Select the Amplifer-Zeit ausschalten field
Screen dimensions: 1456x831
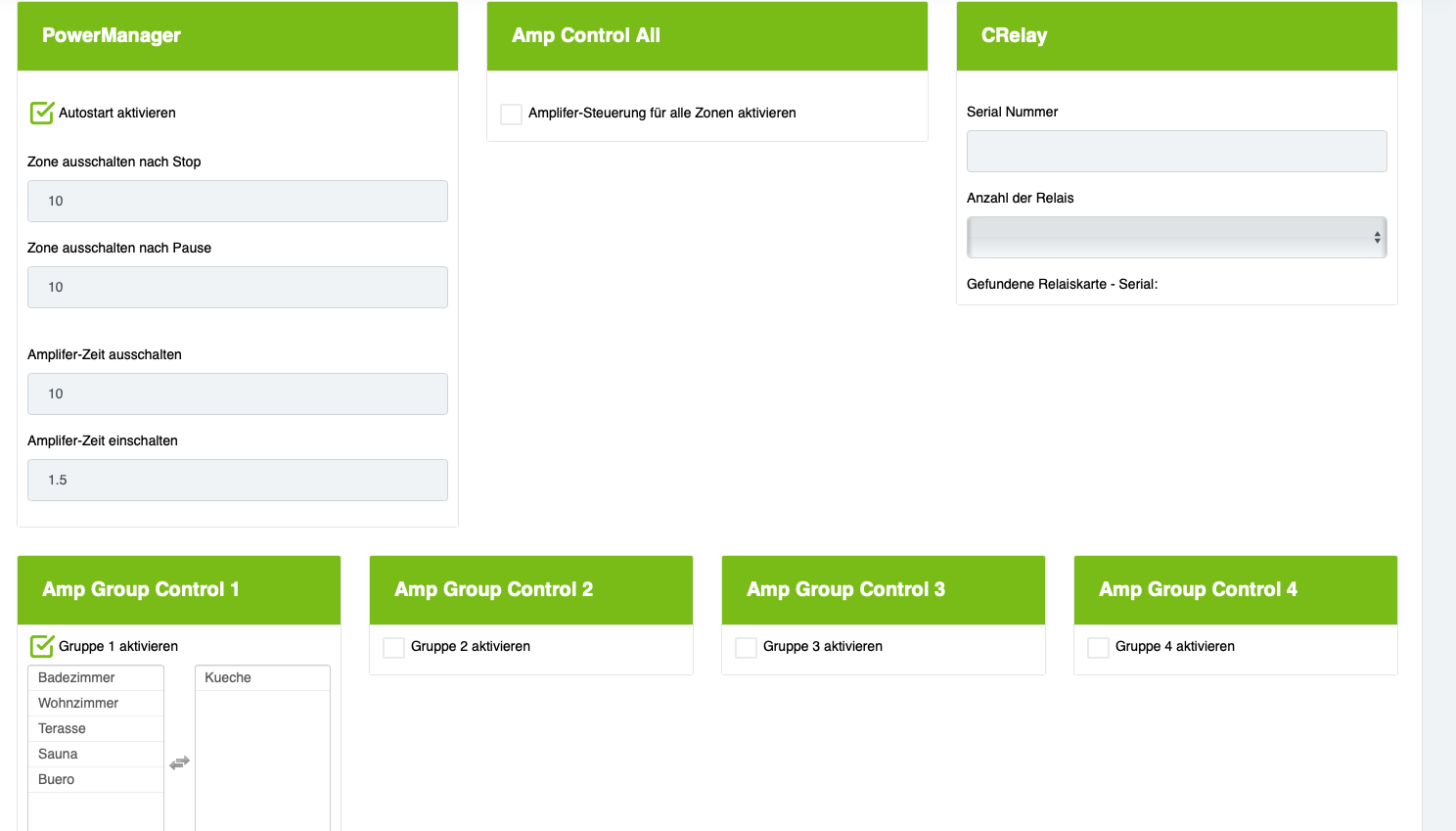click(238, 393)
